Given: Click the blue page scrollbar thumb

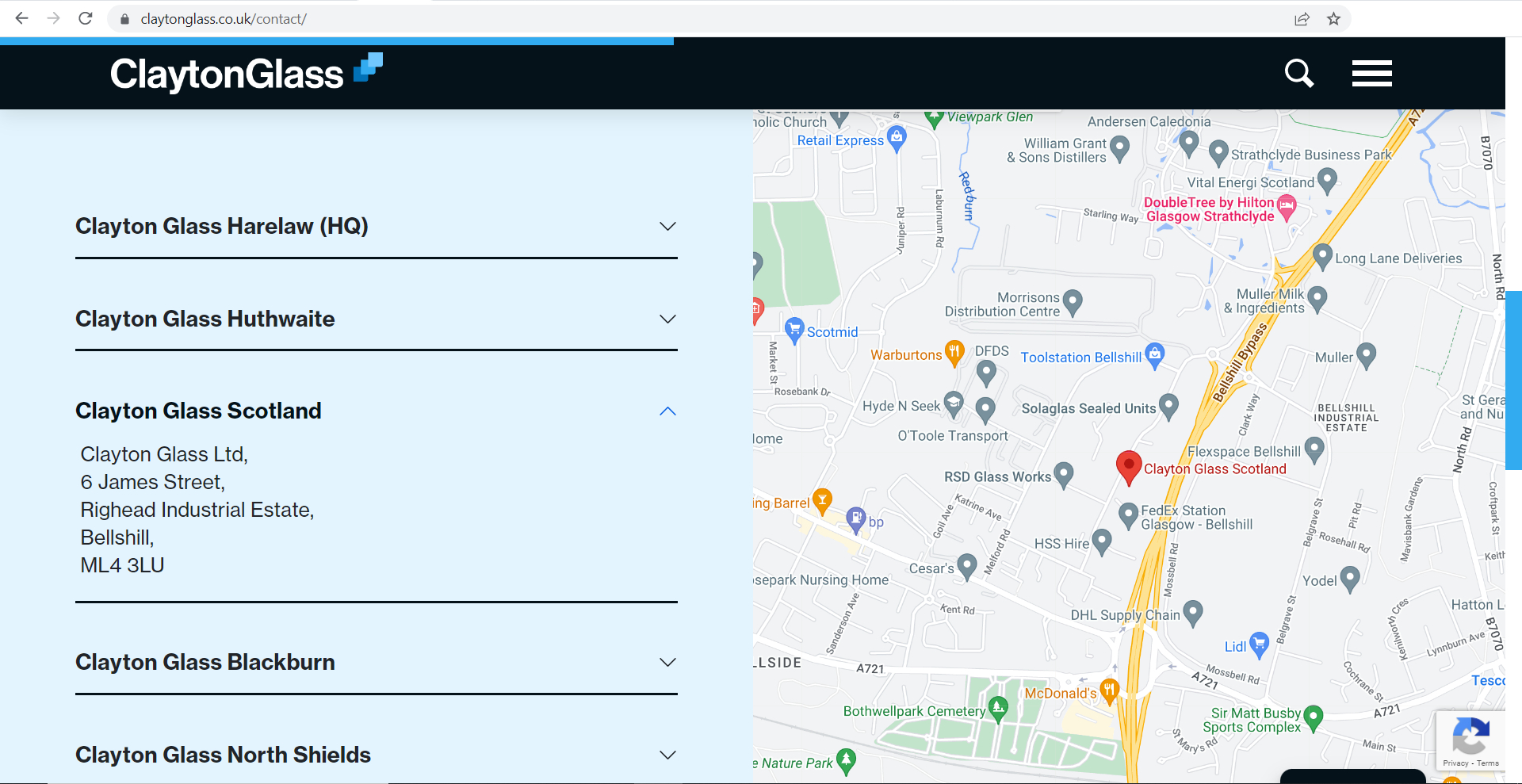Looking at the screenshot, I should tap(1513, 381).
